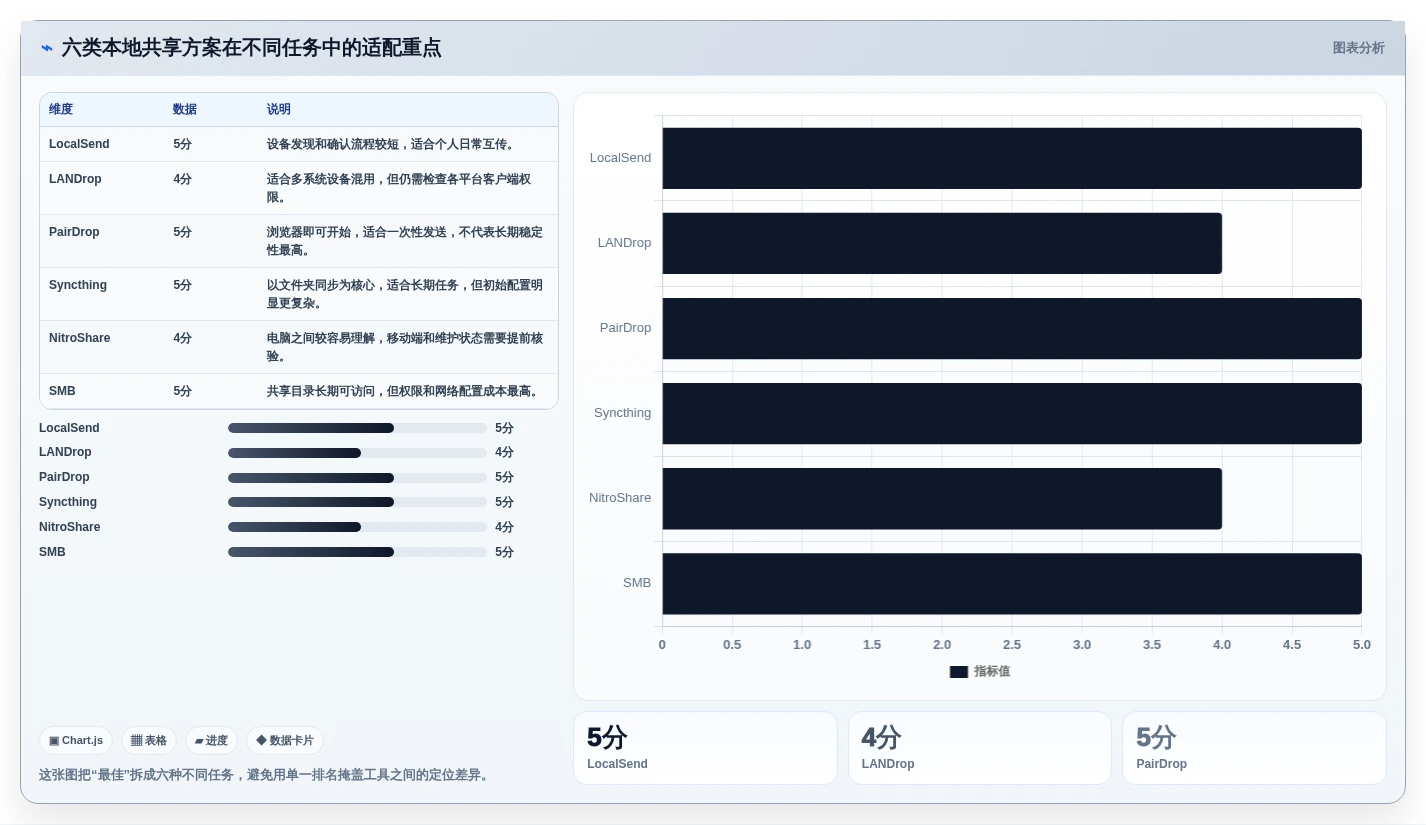The width and height of the screenshot is (1426, 825).
Task: Toggle the 指标值 legend swatch
Action: 959,672
